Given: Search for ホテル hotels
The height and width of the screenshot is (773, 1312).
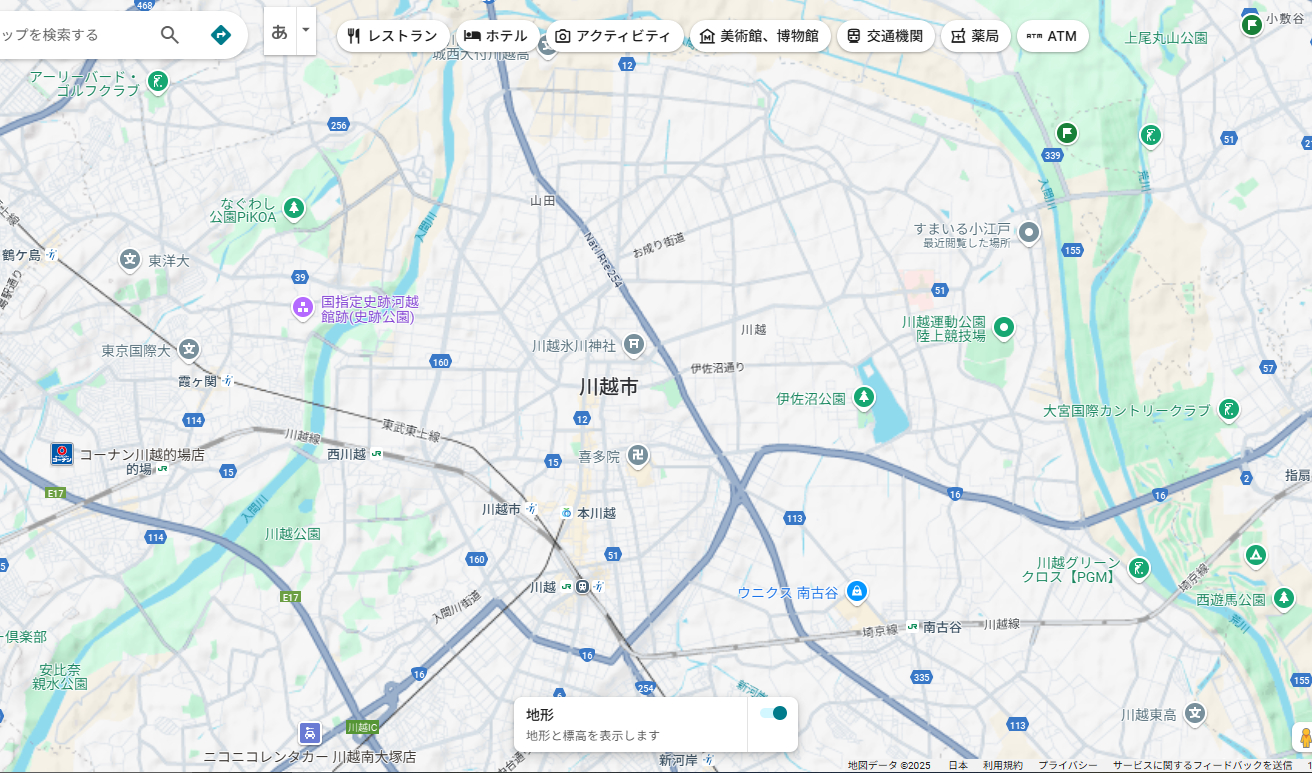Looking at the screenshot, I should coord(498,35).
